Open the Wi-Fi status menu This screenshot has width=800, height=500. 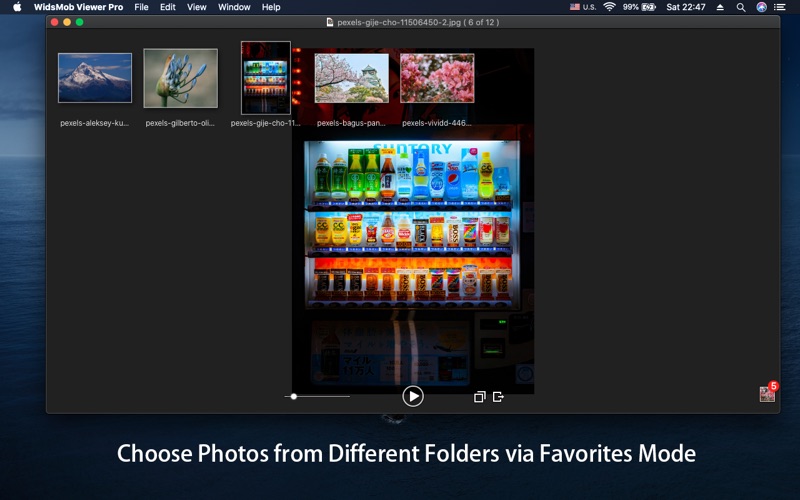tap(609, 7)
